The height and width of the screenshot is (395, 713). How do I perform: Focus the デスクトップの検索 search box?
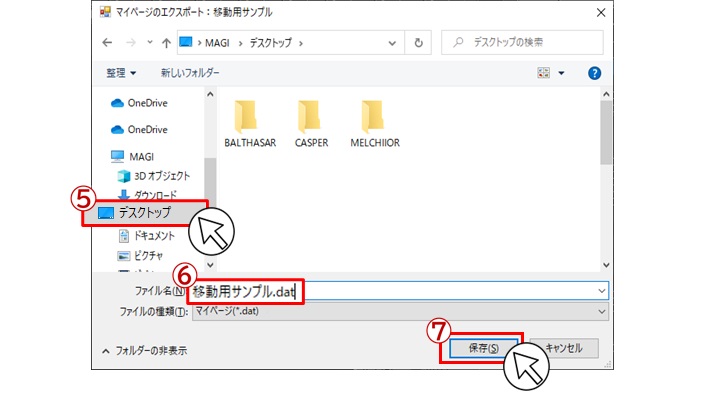click(x=522, y=43)
